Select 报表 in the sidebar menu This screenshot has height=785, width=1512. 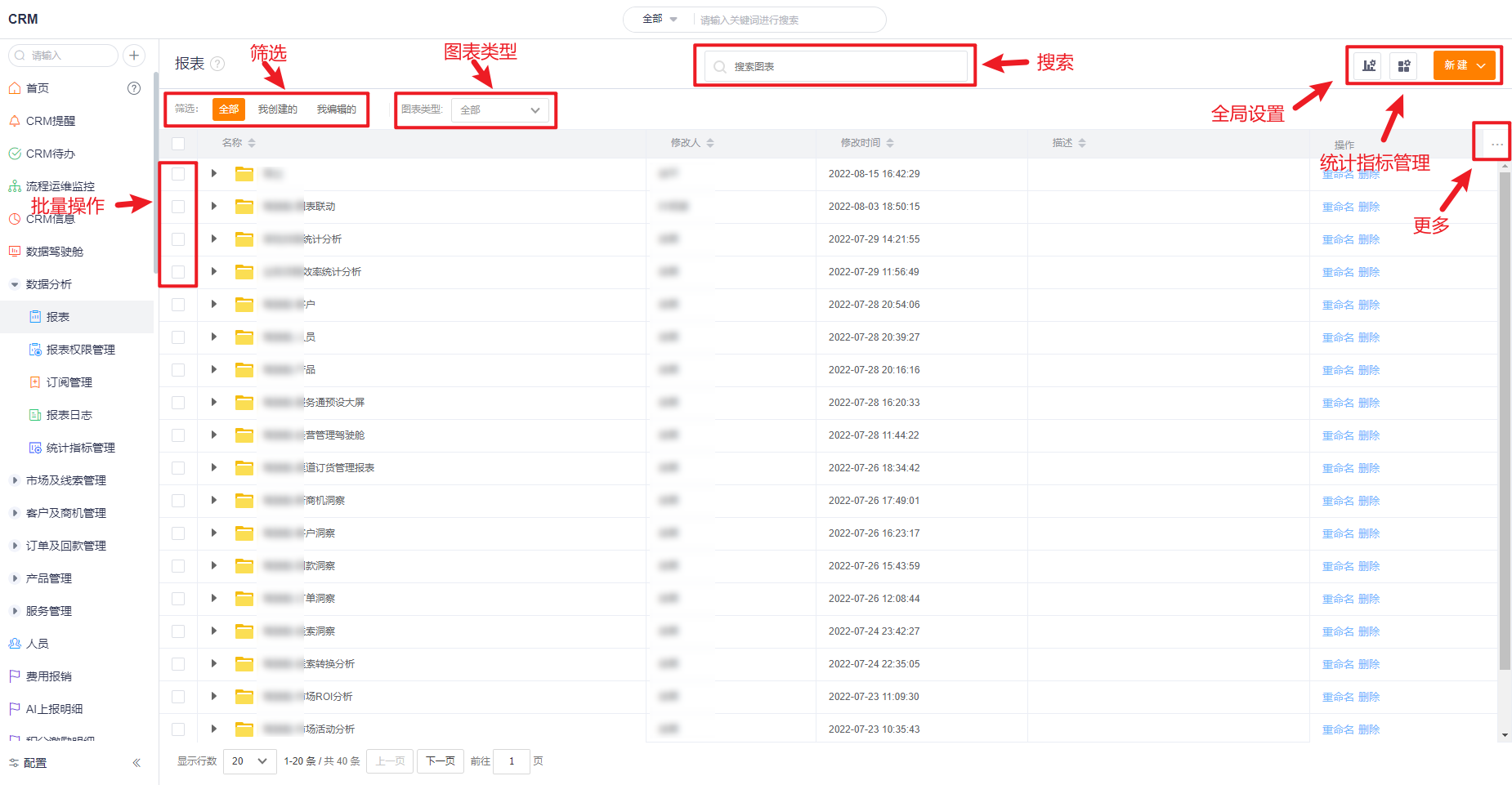pyautogui.click(x=77, y=317)
